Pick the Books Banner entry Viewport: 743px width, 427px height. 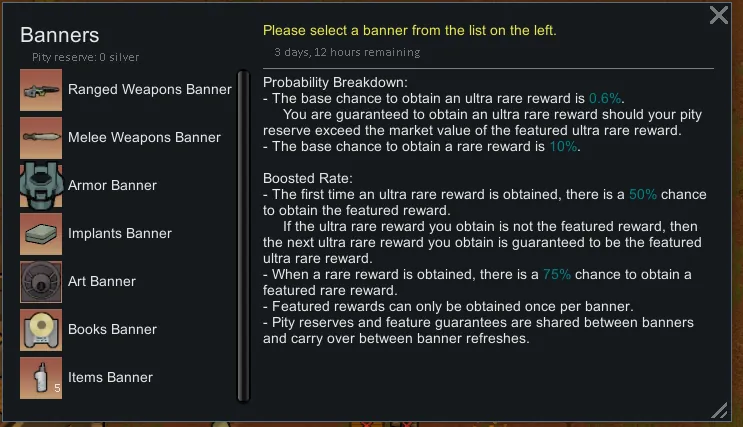[x=112, y=330]
